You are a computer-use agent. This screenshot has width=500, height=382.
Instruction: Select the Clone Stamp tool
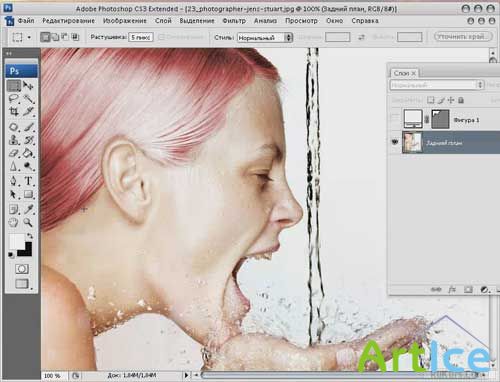(x=14, y=140)
